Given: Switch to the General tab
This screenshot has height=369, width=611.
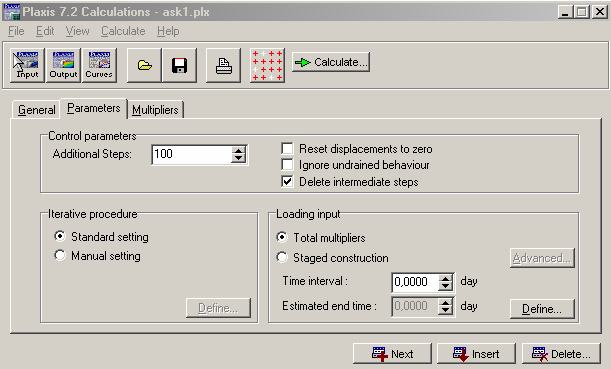Looking at the screenshot, I should (x=37, y=109).
